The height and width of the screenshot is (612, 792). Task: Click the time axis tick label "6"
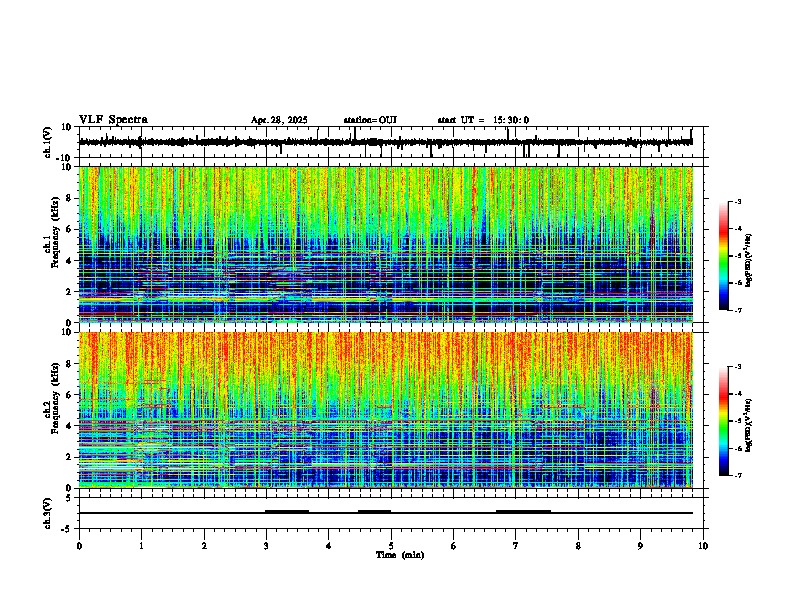tap(453, 546)
